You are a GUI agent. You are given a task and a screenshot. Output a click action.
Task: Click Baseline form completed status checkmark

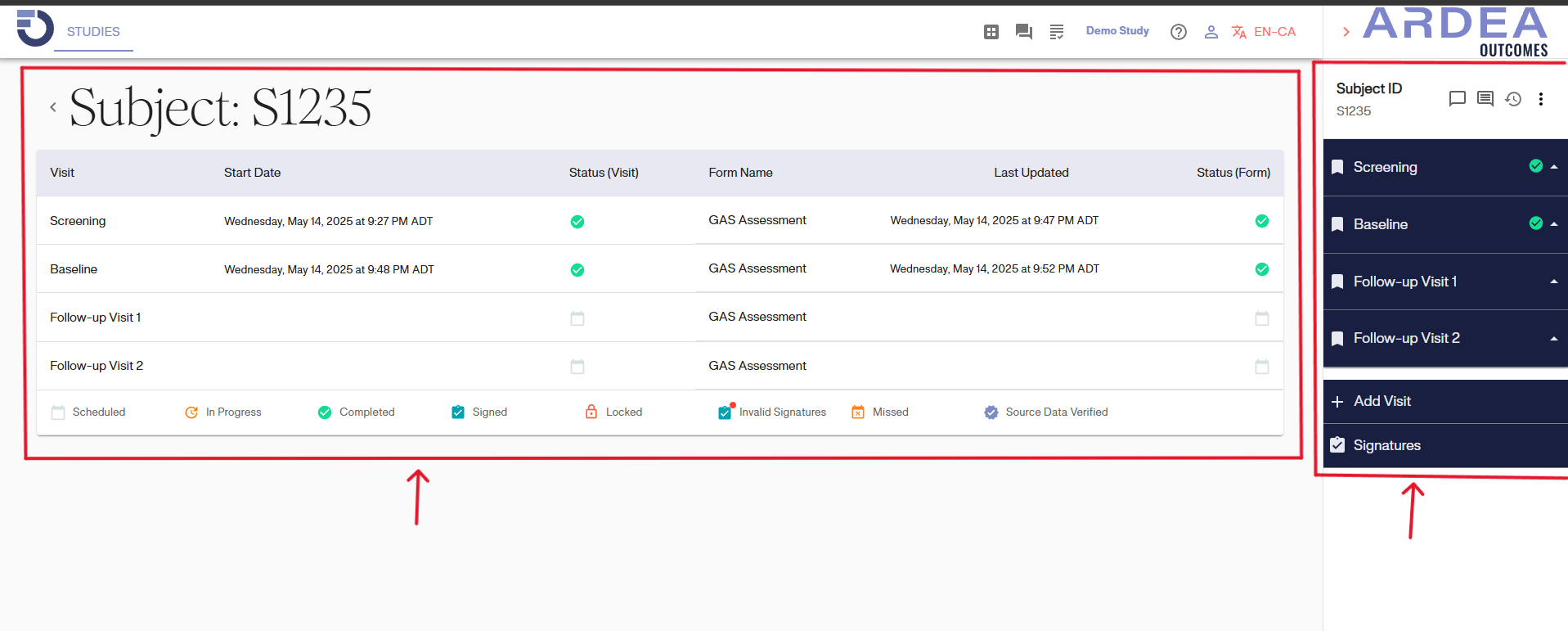coord(1261,269)
